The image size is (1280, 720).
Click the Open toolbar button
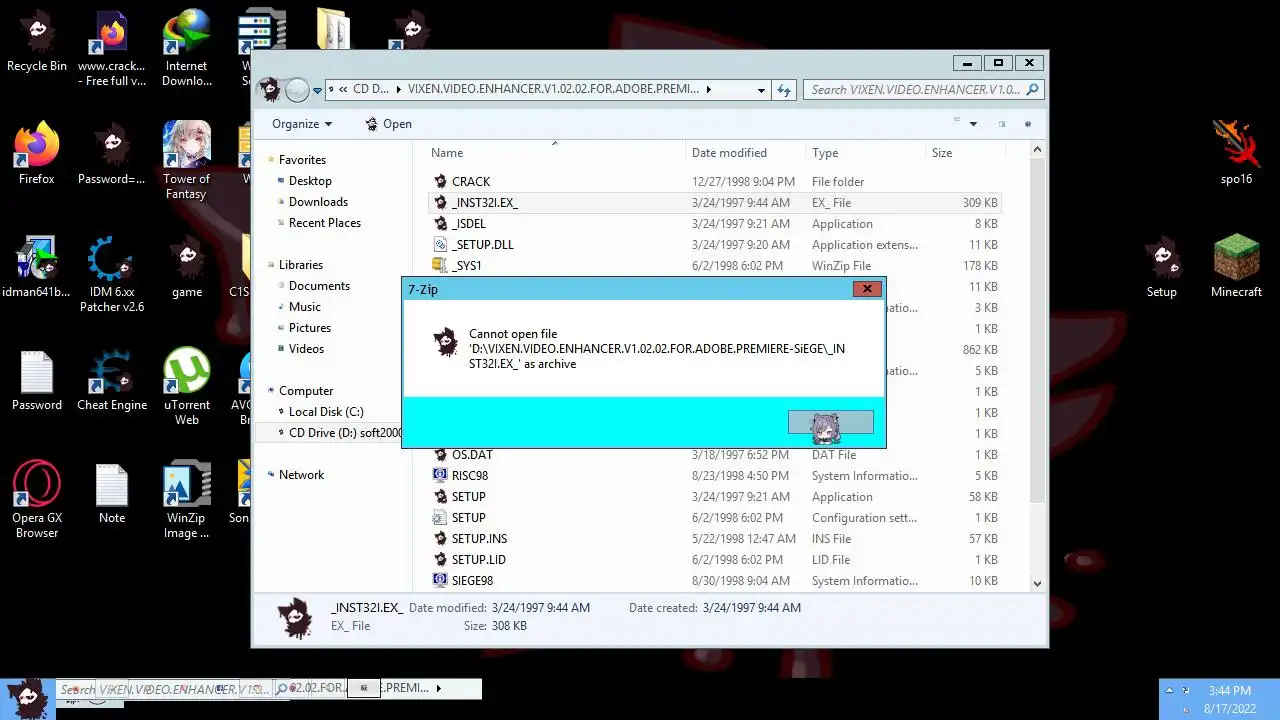tap(388, 124)
